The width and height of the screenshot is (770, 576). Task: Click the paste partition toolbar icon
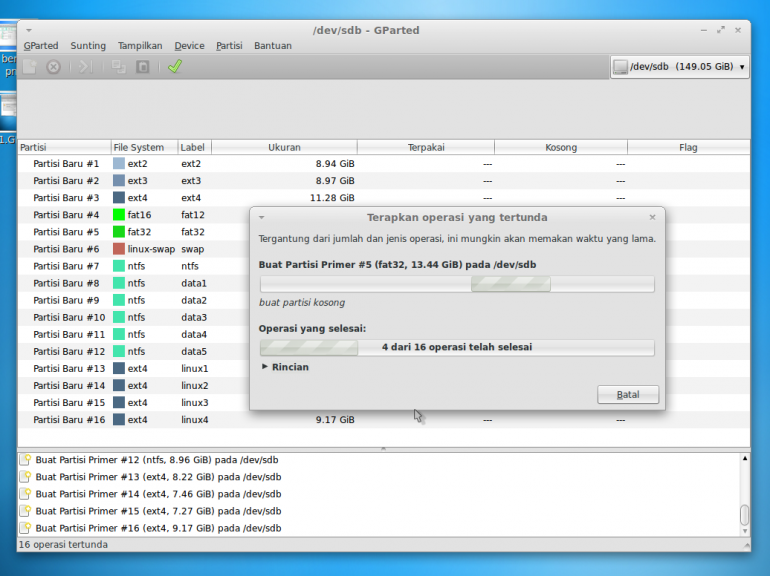[x=142, y=66]
